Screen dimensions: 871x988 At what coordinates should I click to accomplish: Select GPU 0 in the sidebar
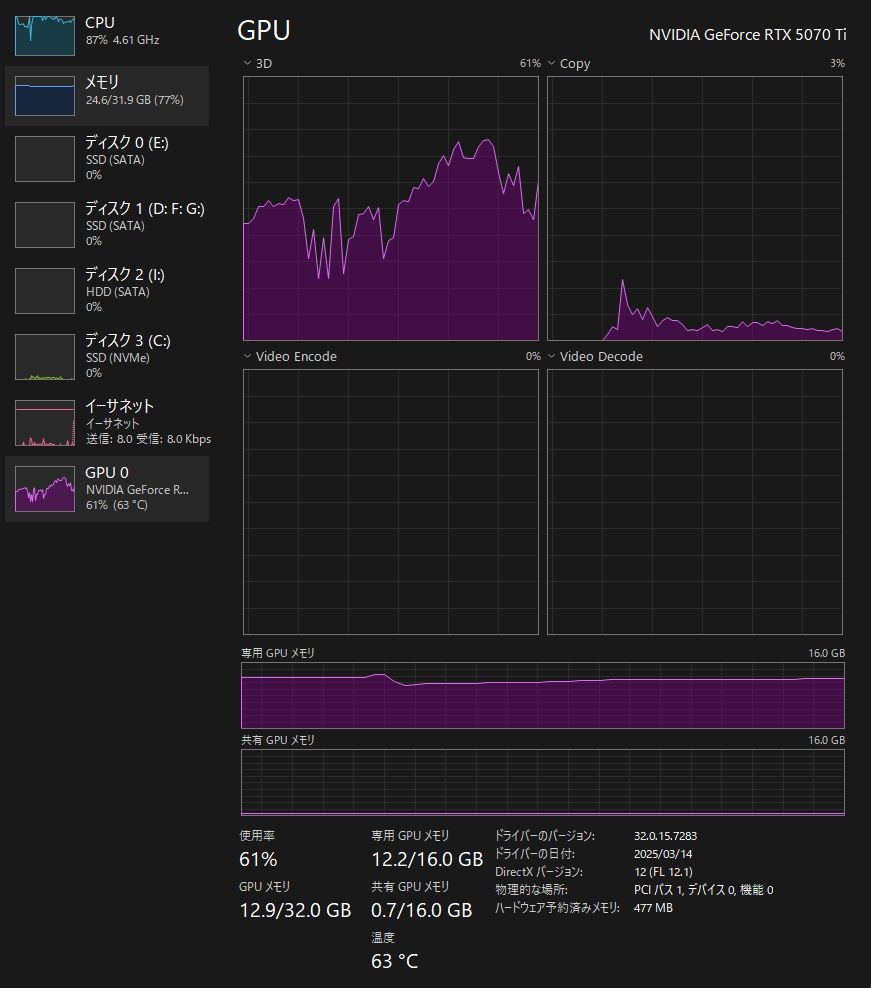tap(107, 489)
